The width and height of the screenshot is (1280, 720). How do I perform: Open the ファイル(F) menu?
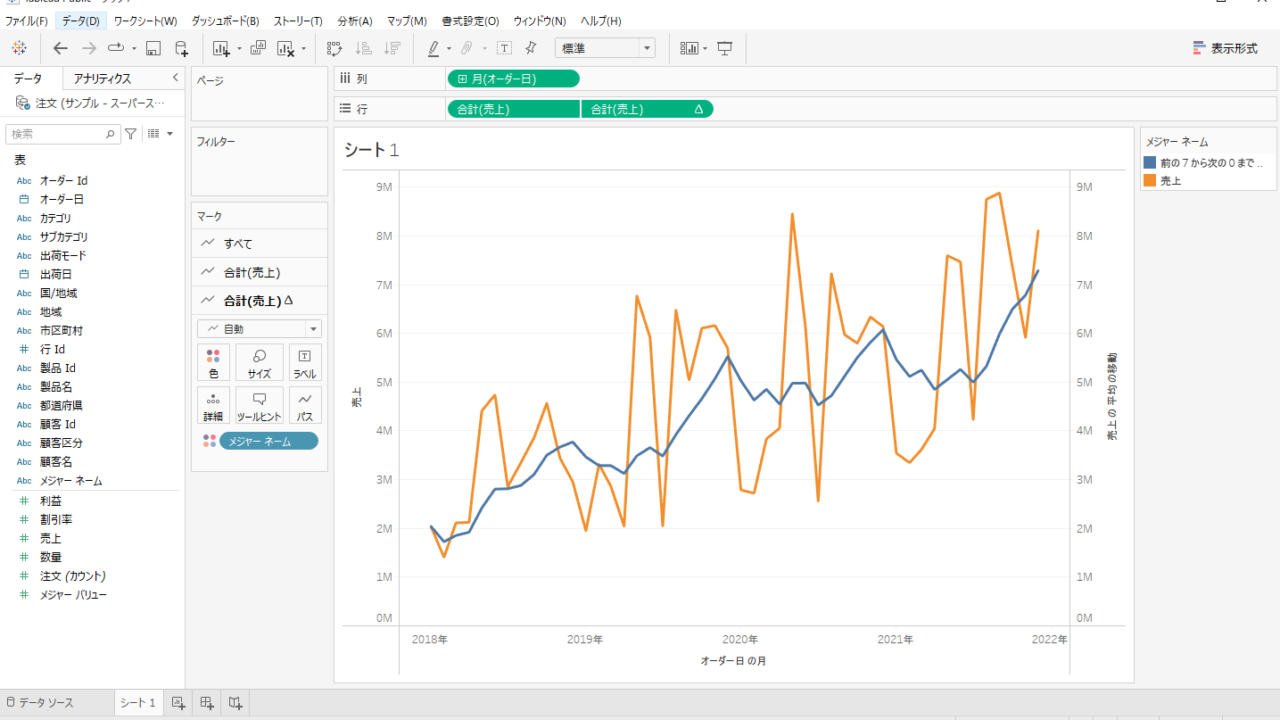[26, 21]
